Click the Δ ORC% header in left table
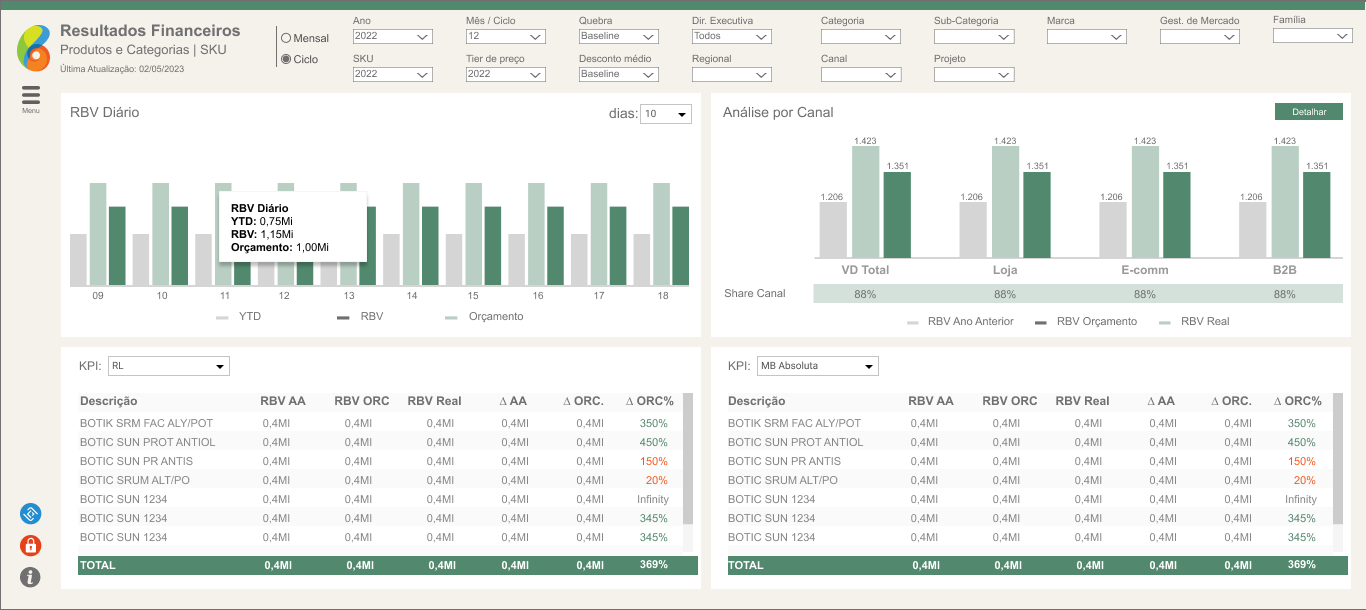The width and height of the screenshot is (1366, 610). pyautogui.click(x=649, y=401)
